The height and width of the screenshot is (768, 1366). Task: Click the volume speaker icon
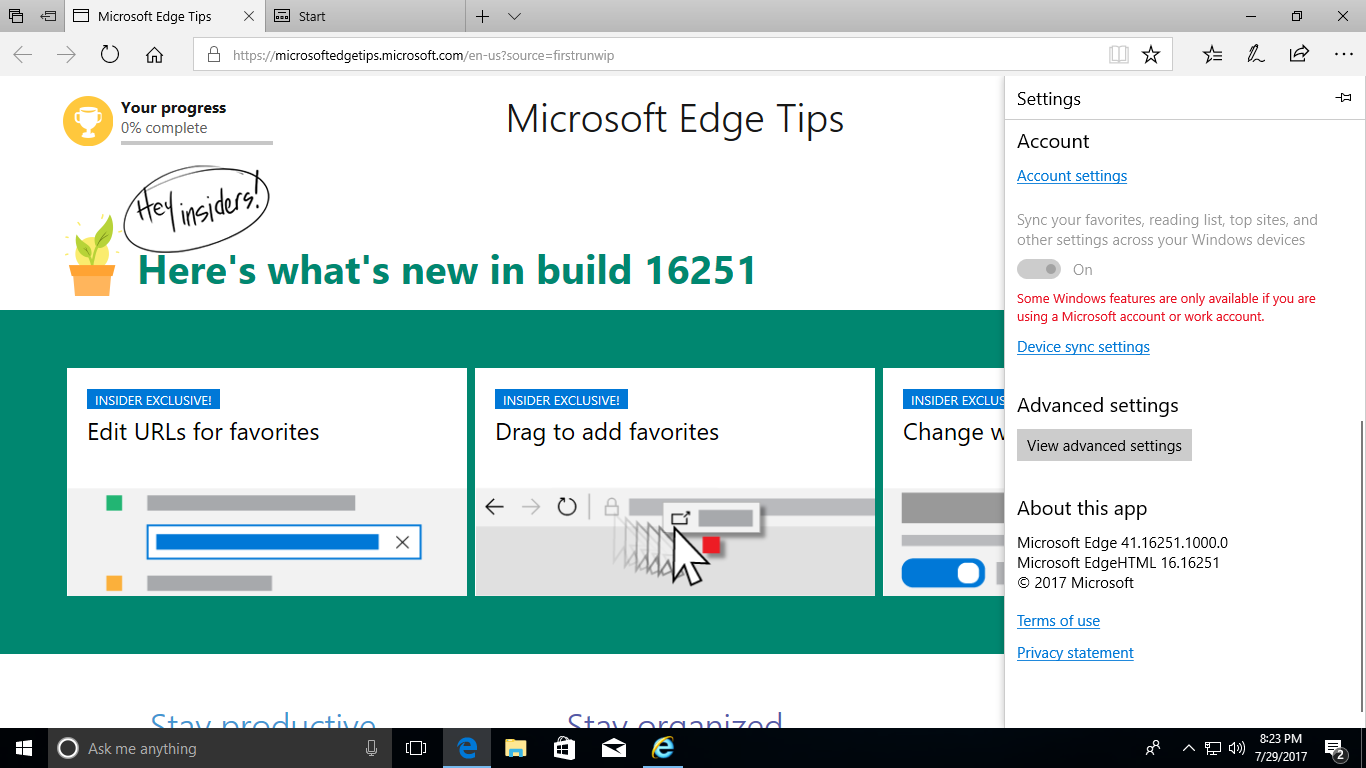(x=1237, y=748)
